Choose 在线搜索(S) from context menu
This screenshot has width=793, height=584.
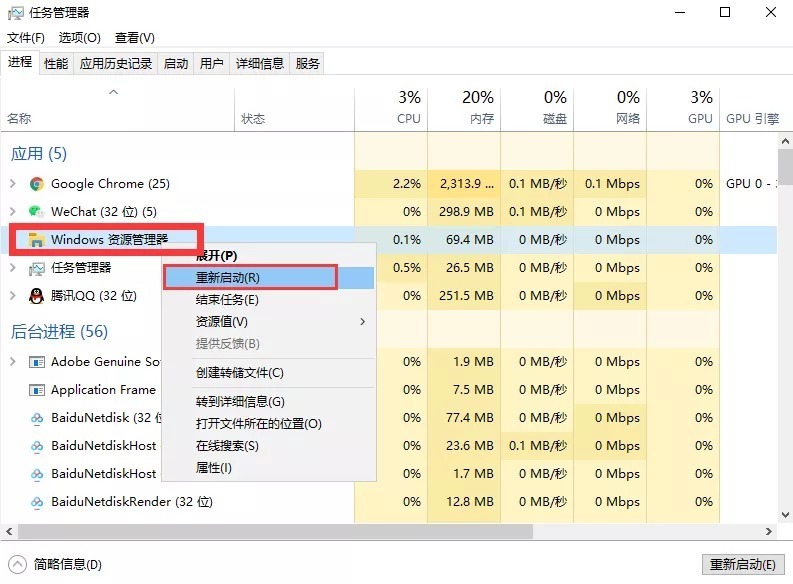pyautogui.click(x=269, y=446)
